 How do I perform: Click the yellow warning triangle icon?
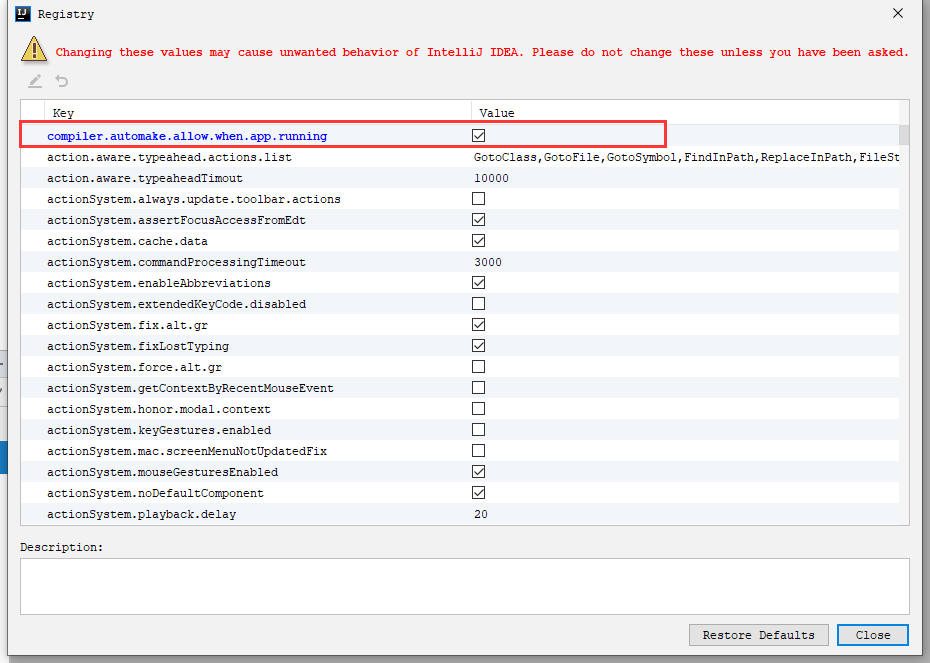point(34,49)
